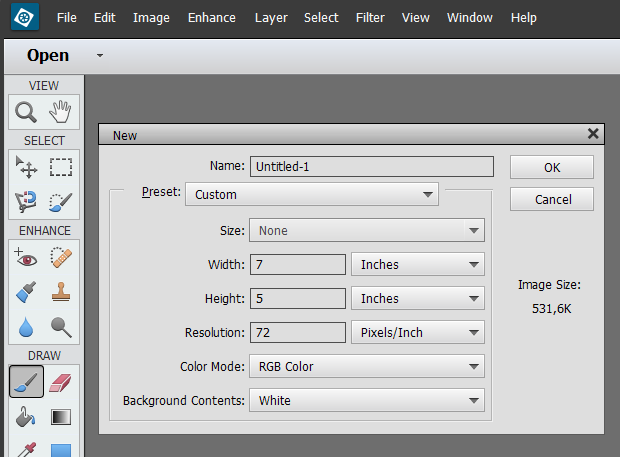Open the Width units dropdown
This screenshot has width=620, height=457.
tap(417, 265)
